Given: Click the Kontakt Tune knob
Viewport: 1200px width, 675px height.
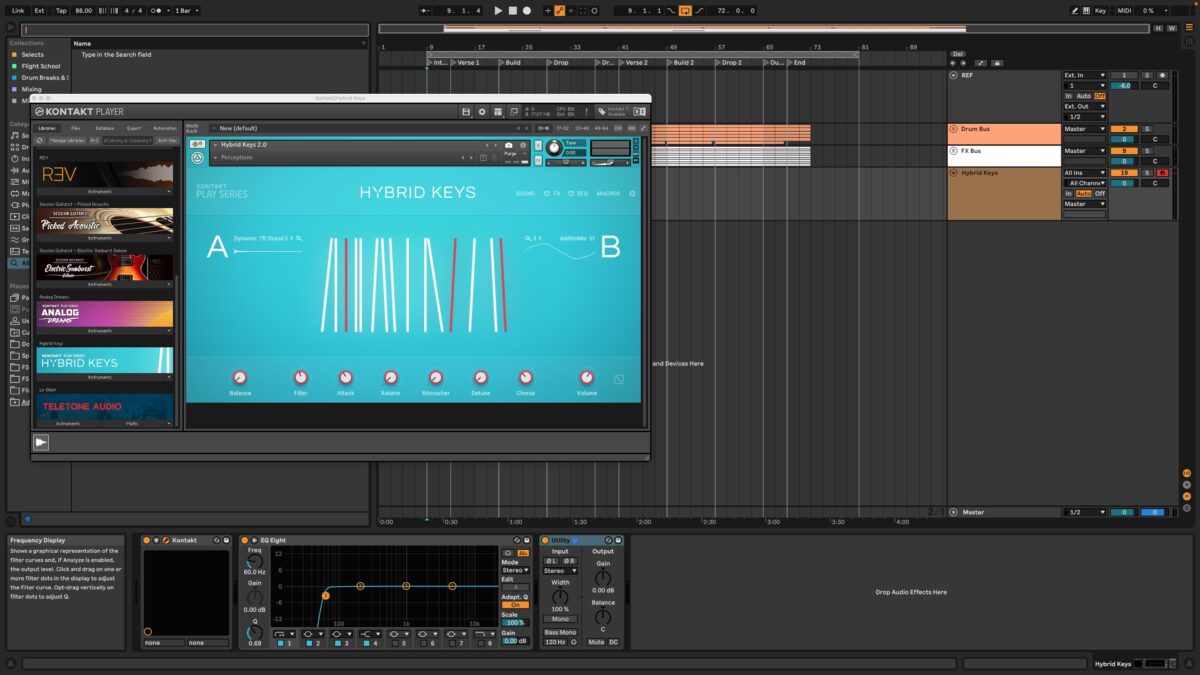Looking at the screenshot, I should [554, 148].
